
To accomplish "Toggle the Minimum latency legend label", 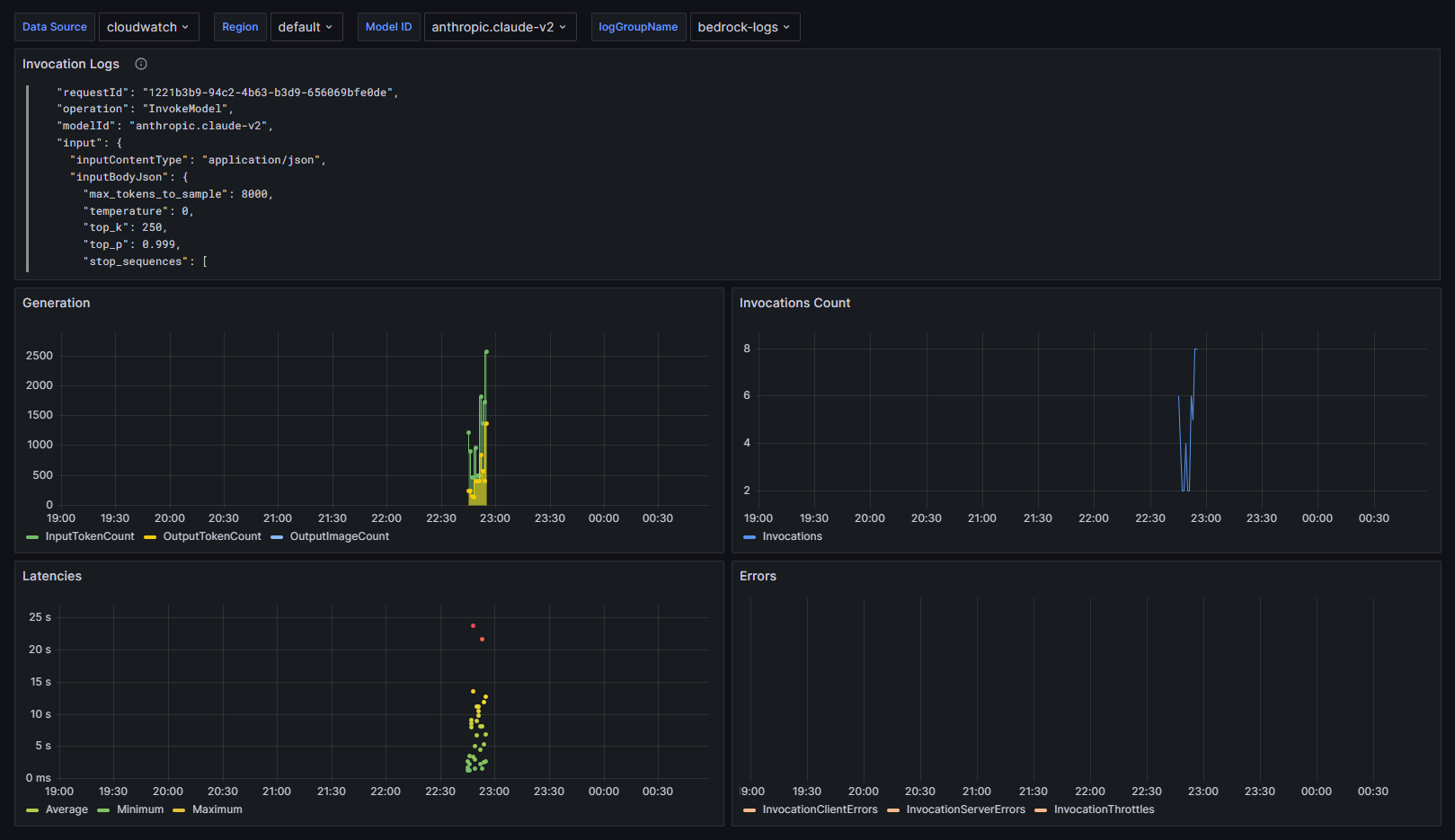I will point(140,809).
